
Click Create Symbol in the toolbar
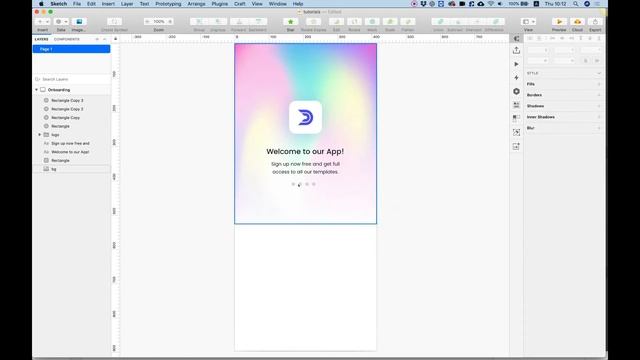114,22
